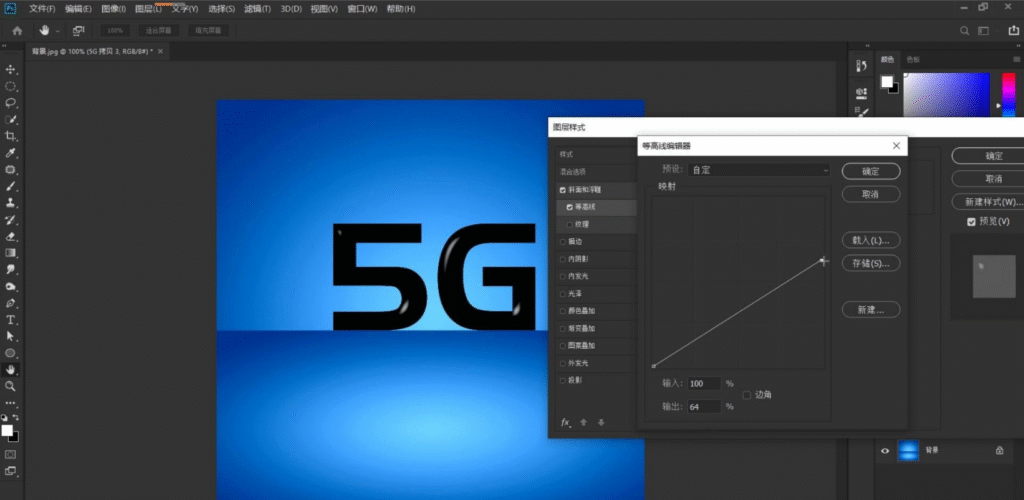Enable the 纹理 checkbox
The height and width of the screenshot is (500, 1024).
click(x=569, y=225)
